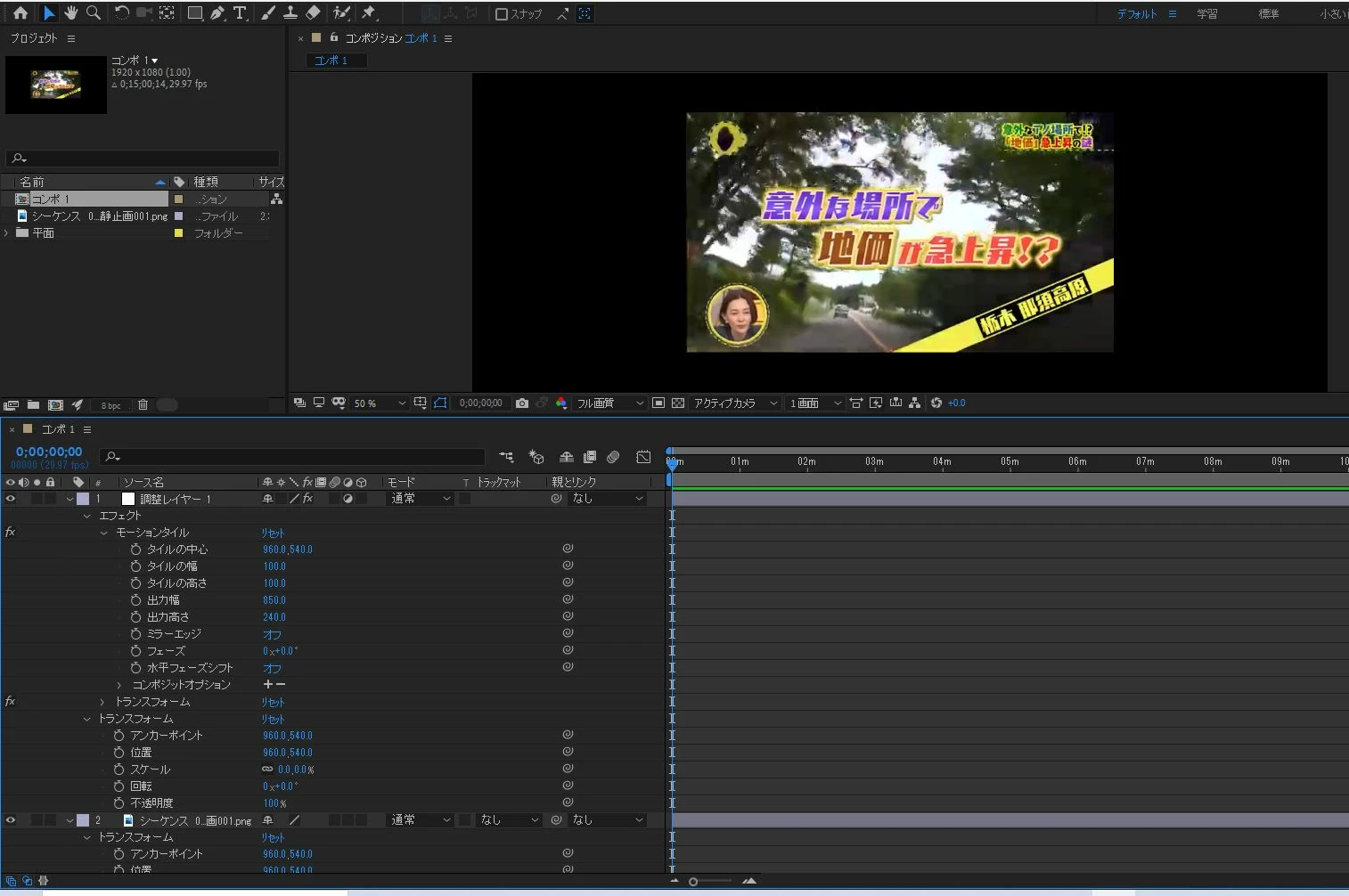Click the reset exposure icon beside +0.0
The height and width of the screenshot is (896, 1349).
[x=936, y=403]
